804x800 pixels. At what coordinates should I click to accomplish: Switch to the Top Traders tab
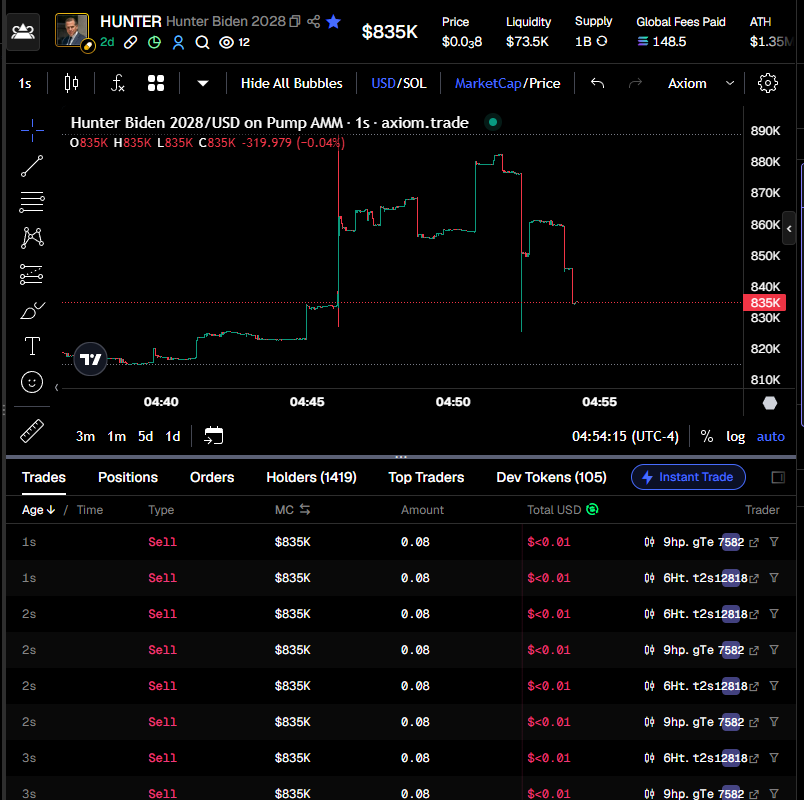coord(426,477)
